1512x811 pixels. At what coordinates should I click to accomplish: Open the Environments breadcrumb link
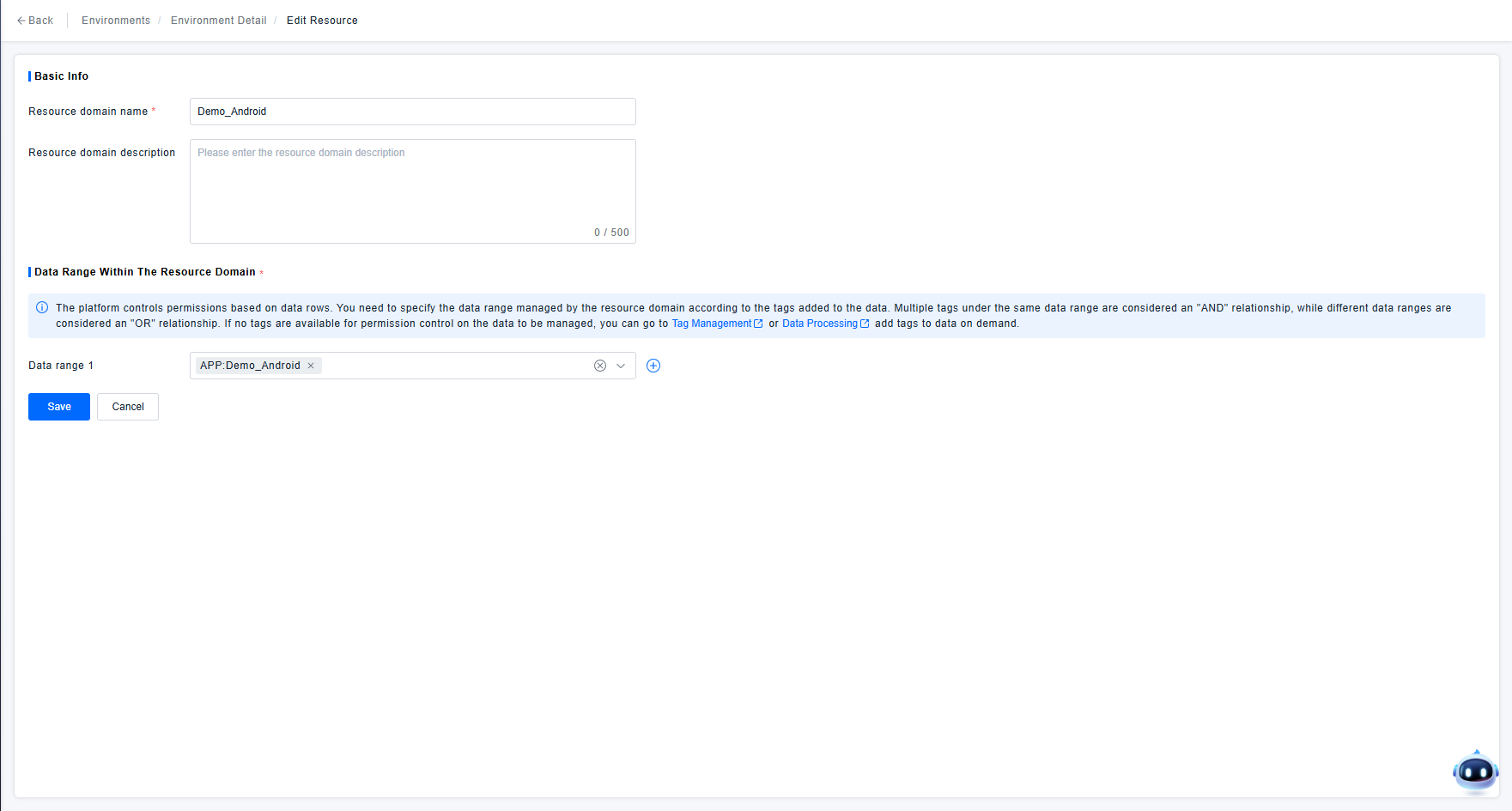tap(116, 21)
